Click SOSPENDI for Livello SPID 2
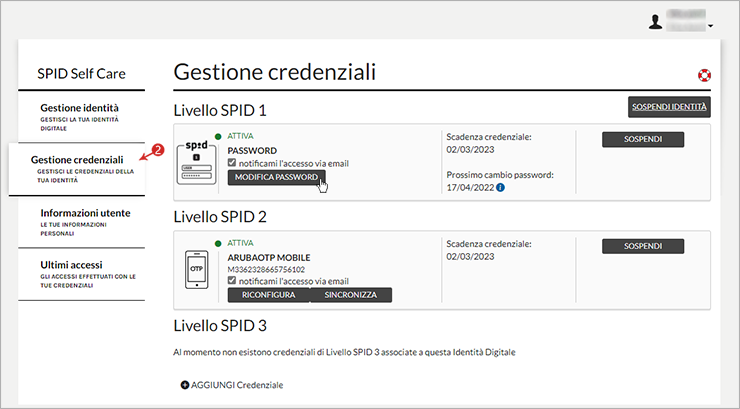The height and width of the screenshot is (409, 740). tap(643, 246)
